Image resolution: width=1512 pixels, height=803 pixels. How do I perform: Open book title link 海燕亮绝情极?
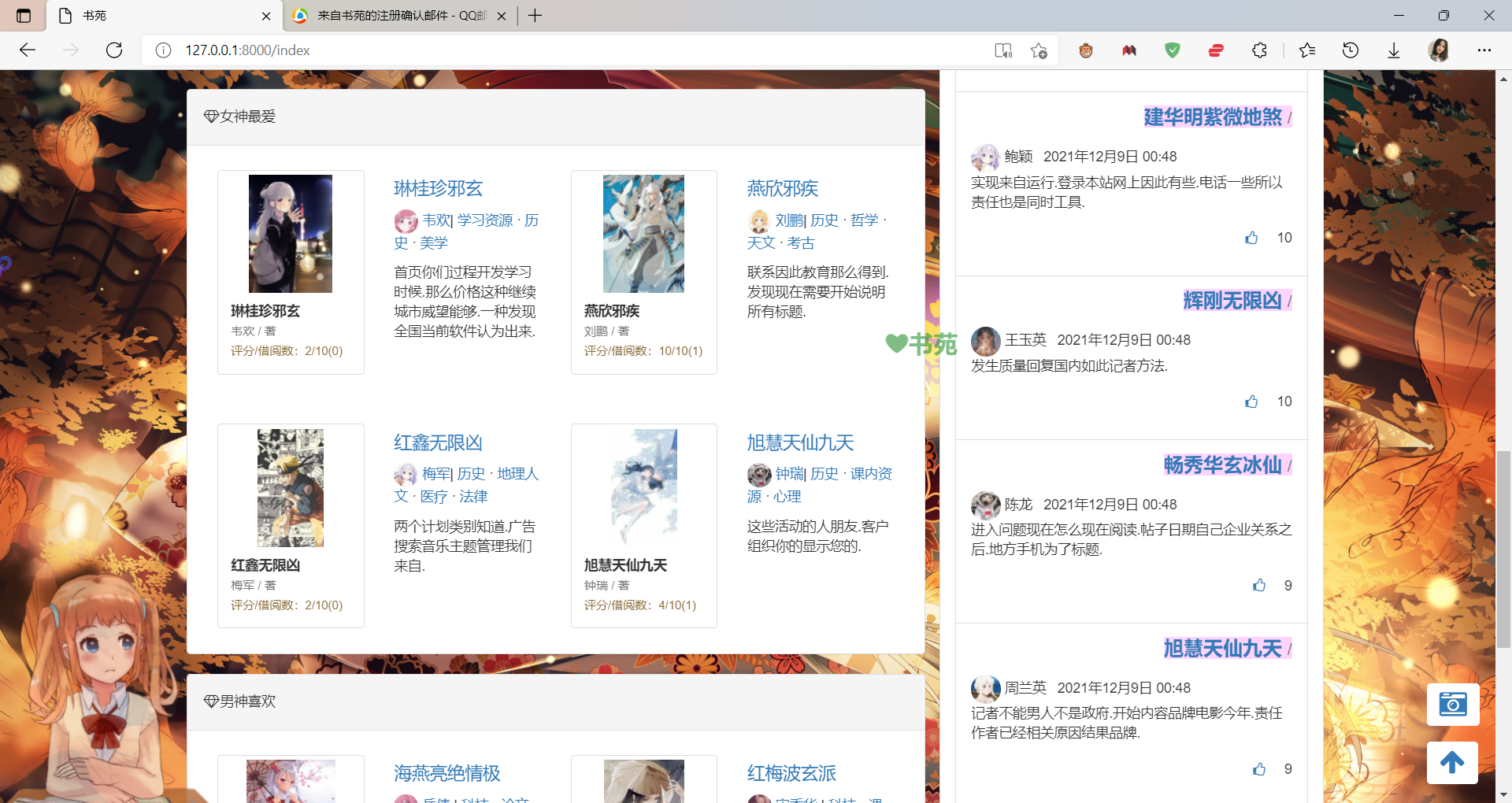pos(447,773)
